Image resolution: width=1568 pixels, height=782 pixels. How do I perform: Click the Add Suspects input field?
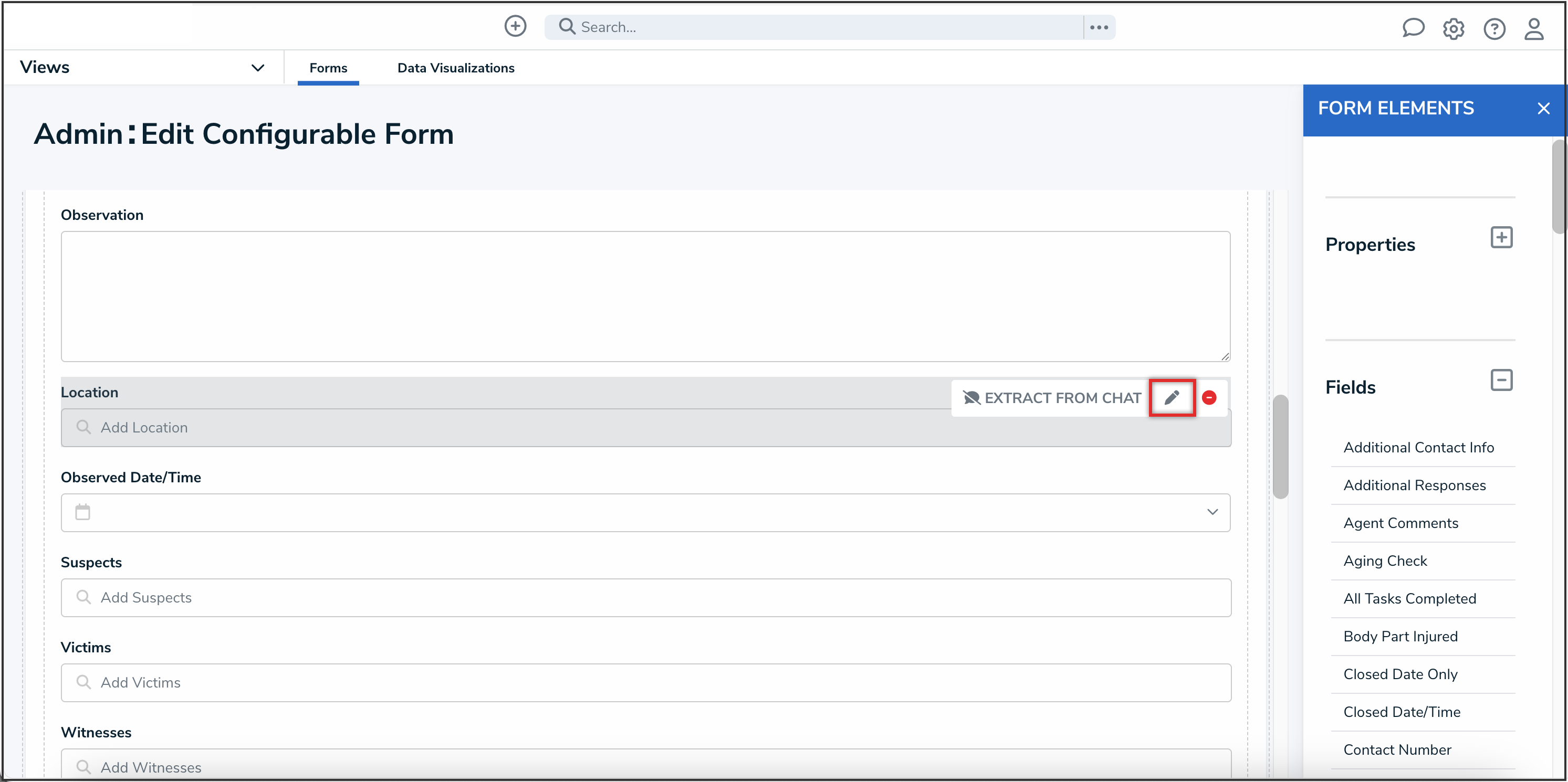[645, 598]
